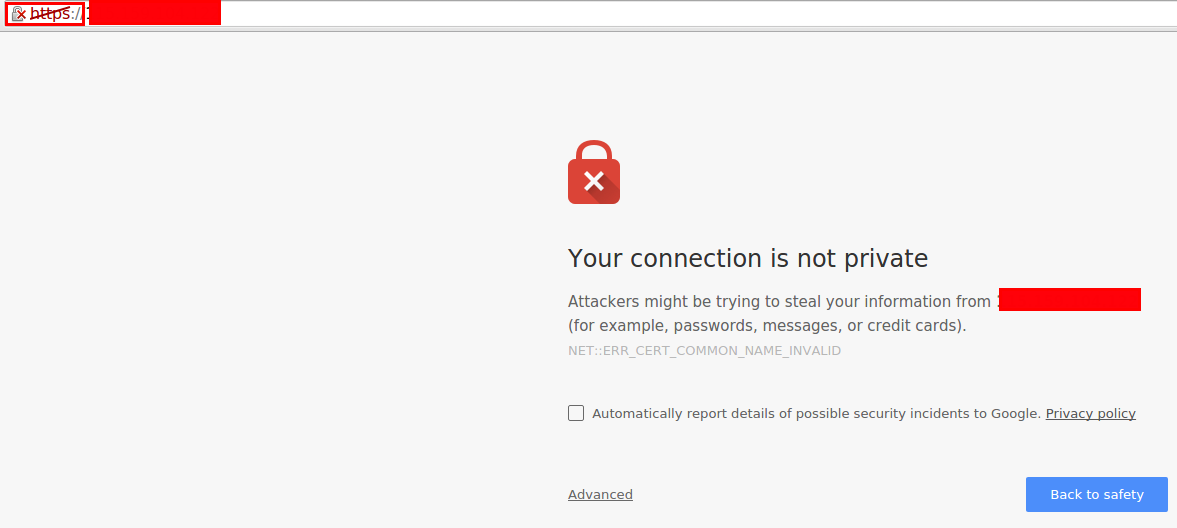This screenshot has height=528, width=1177.
Task: Click the NET::ERR_CERT_COMMON_NAME_INVALID error code
Action: click(x=704, y=351)
